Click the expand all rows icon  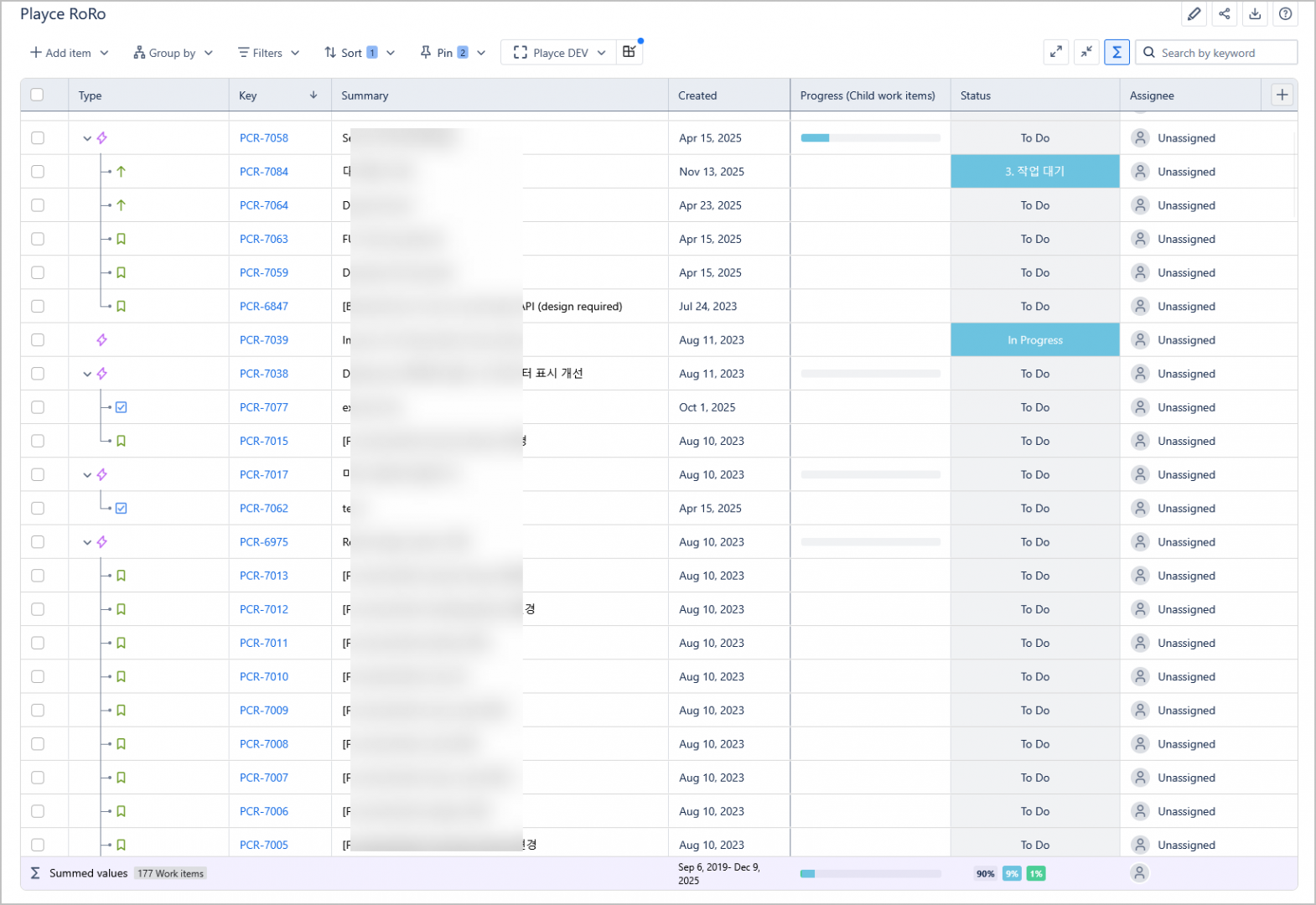point(1056,52)
